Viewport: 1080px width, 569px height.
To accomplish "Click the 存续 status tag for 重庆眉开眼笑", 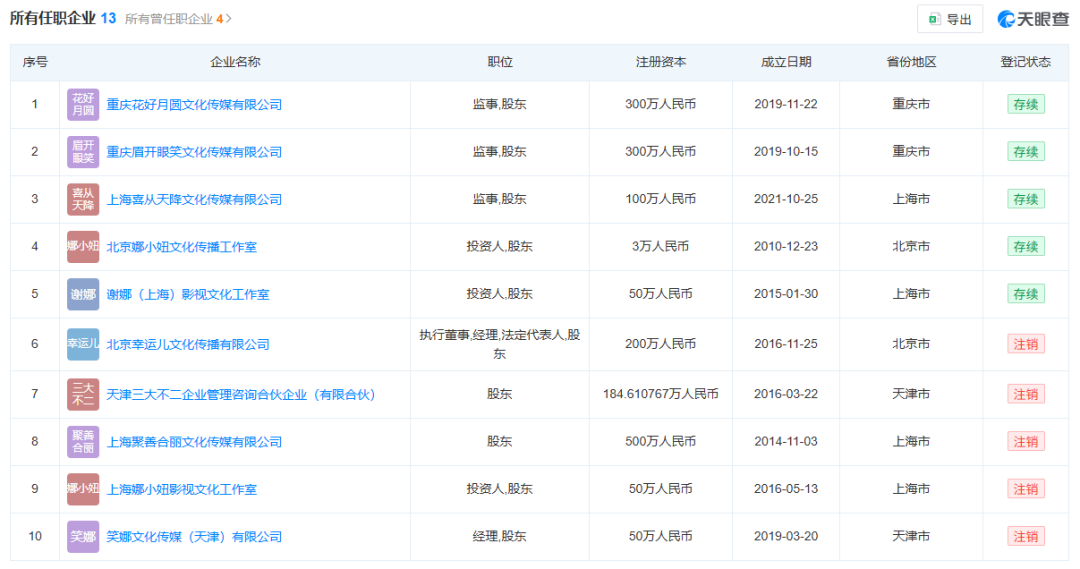I will tap(1026, 152).
